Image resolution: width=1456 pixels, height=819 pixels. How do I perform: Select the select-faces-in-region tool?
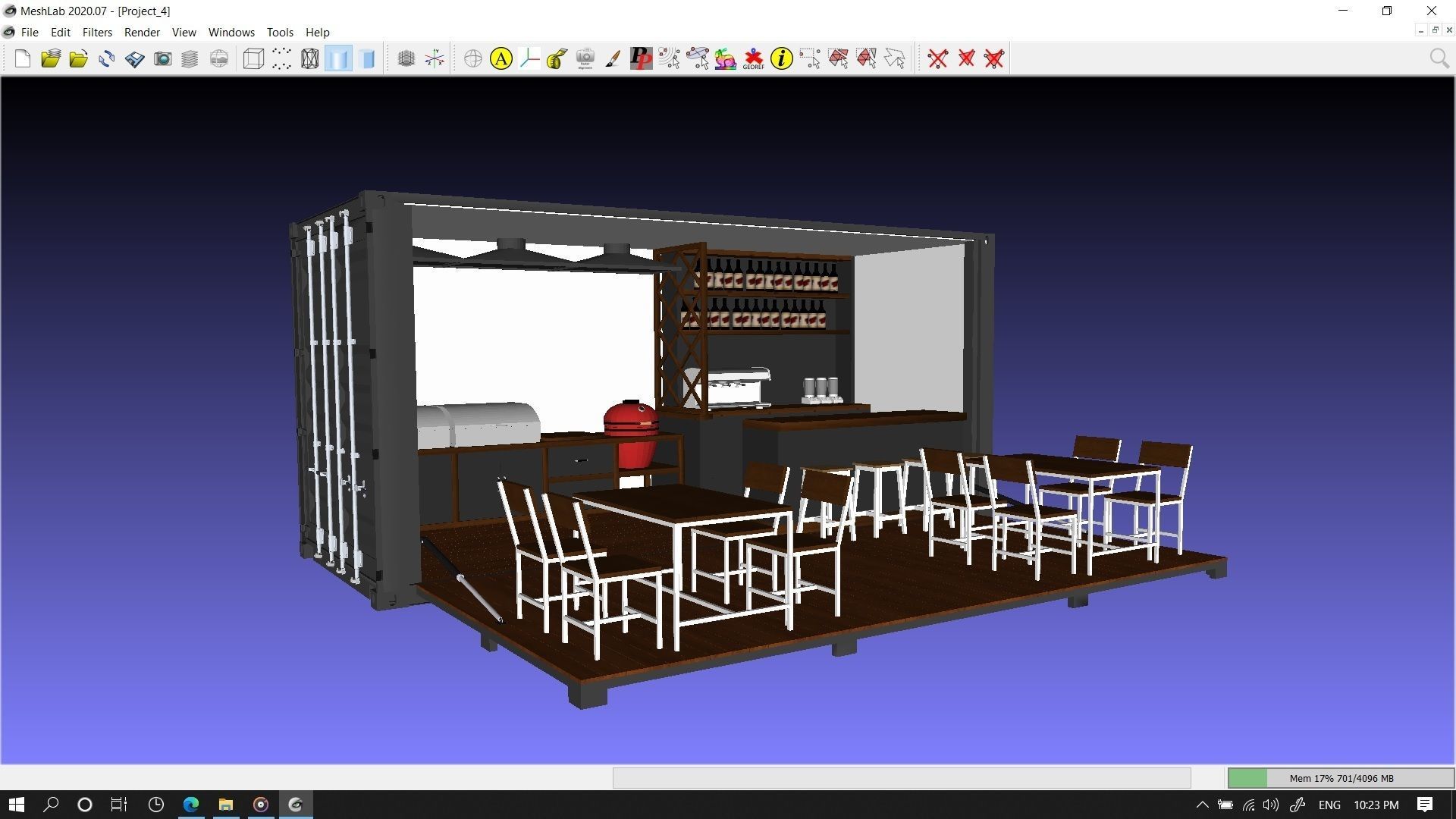click(838, 58)
